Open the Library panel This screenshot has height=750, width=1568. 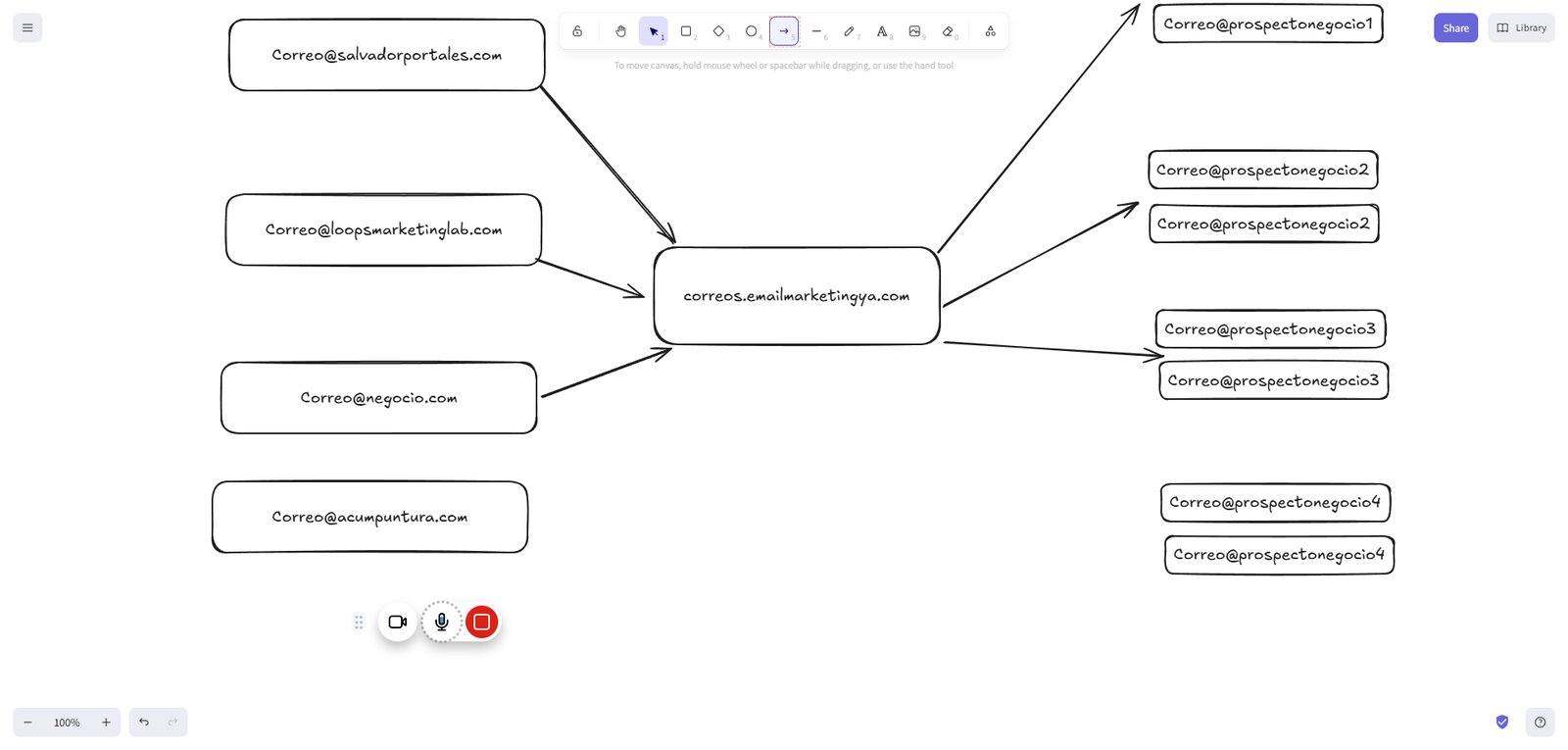point(1521,27)
